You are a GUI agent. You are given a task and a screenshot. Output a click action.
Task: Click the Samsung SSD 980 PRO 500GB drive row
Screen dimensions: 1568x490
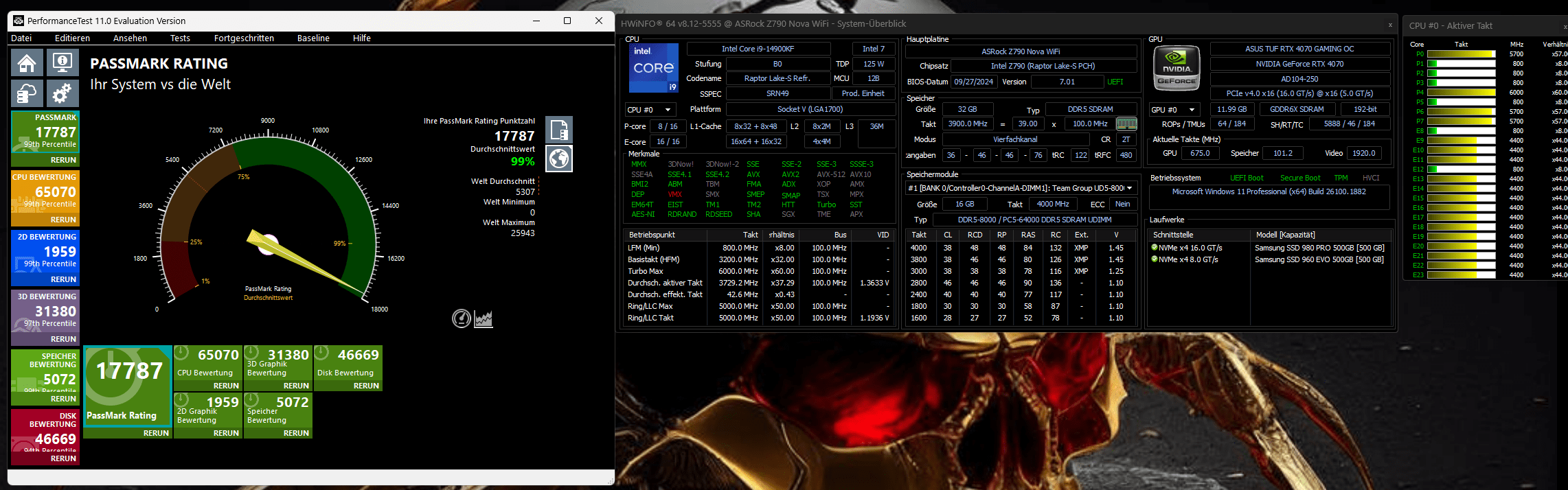pos(1269,248)
